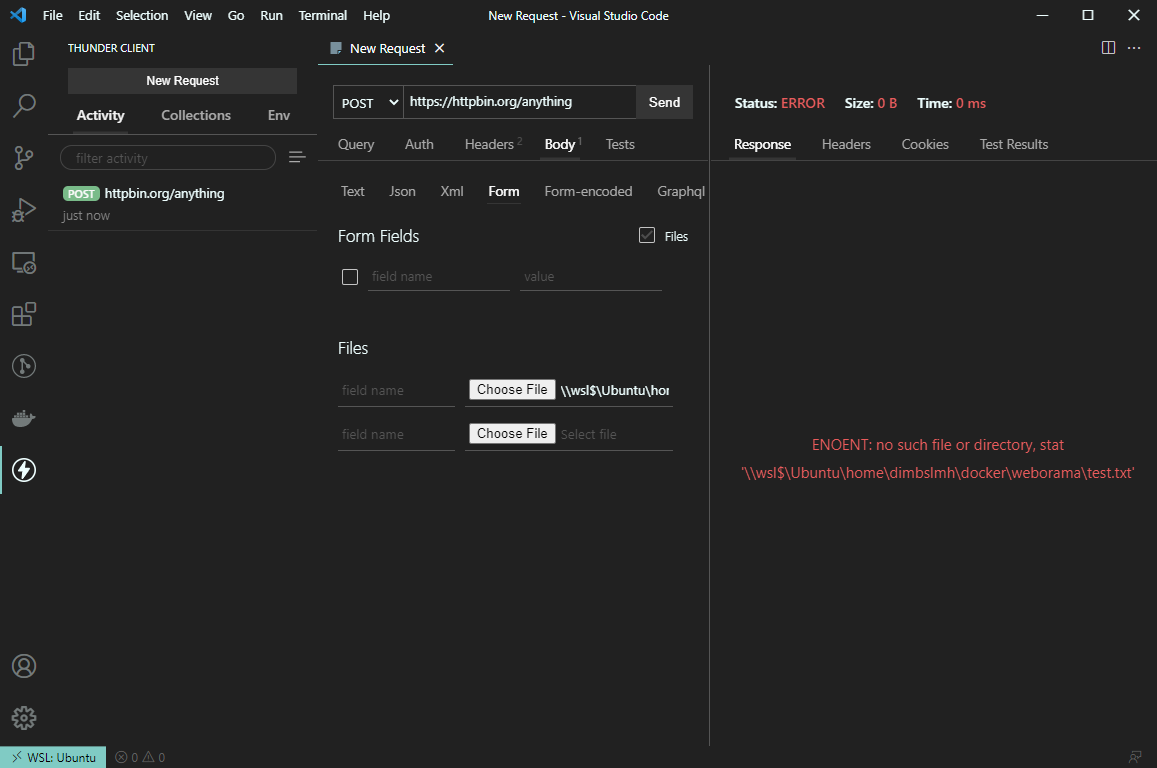Open the Source Control icon

pos(23,158)
